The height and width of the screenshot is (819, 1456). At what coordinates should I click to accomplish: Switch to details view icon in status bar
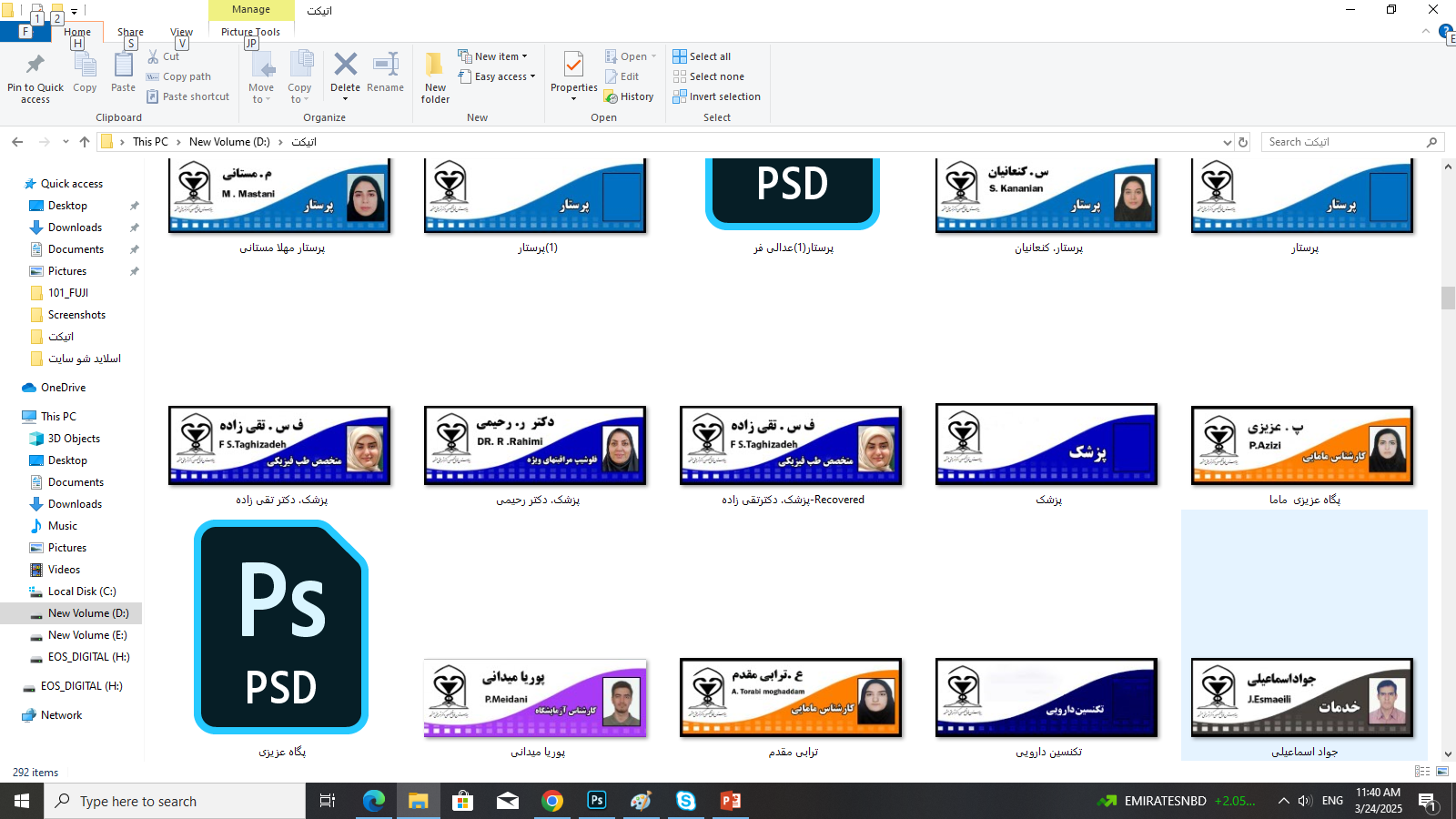[1422, 772]
